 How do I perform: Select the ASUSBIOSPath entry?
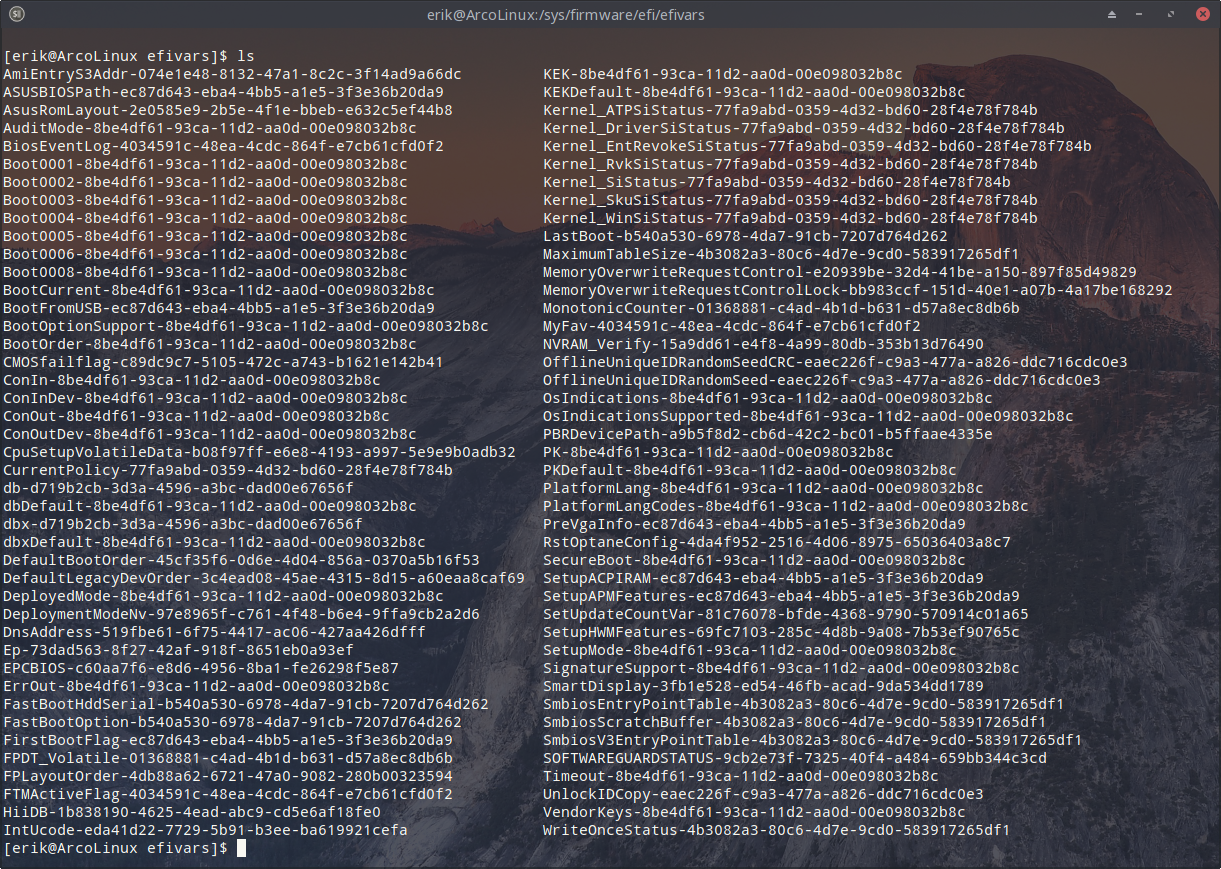click(223, 92)
